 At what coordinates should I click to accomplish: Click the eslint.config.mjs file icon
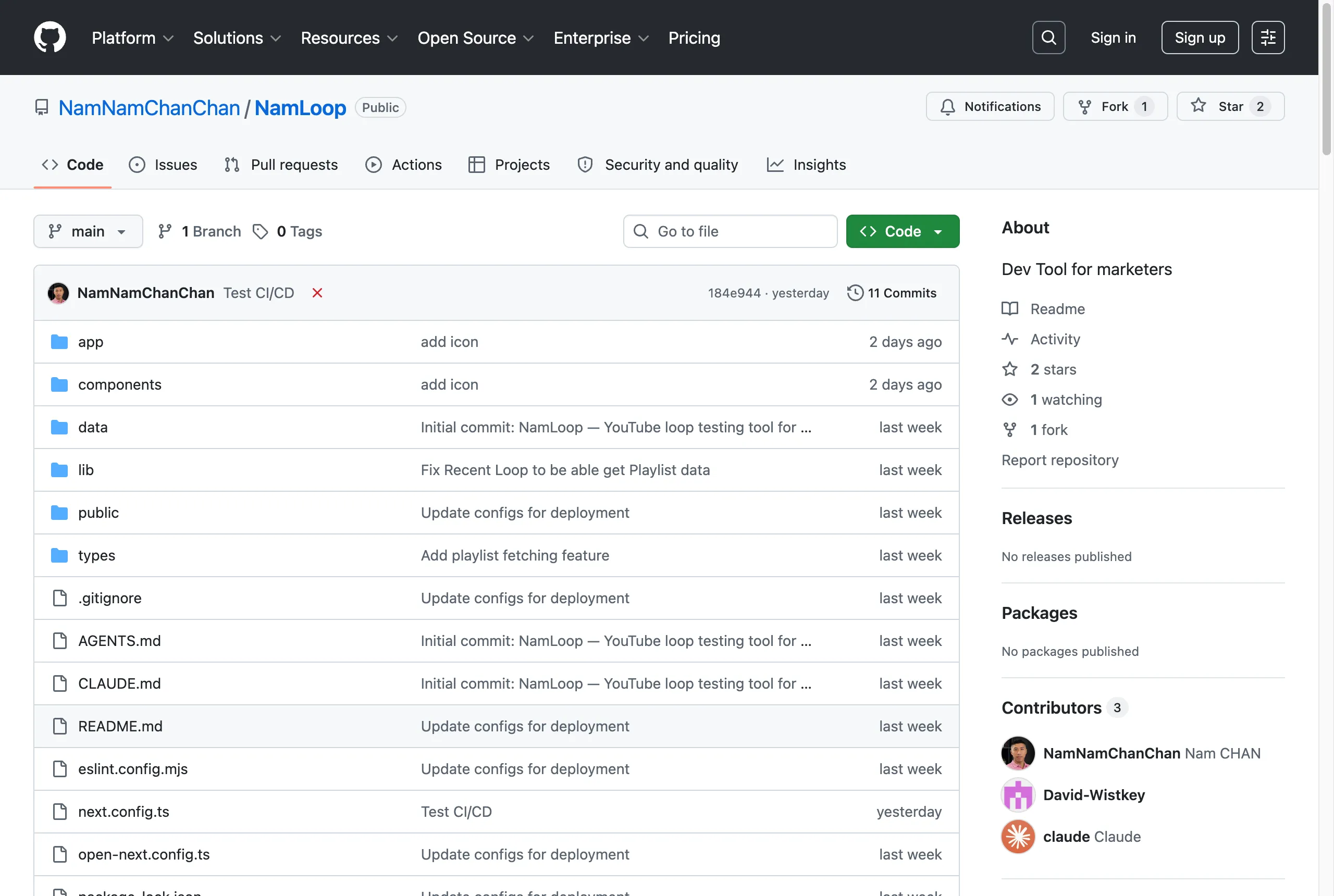click(x=59, y=769)
